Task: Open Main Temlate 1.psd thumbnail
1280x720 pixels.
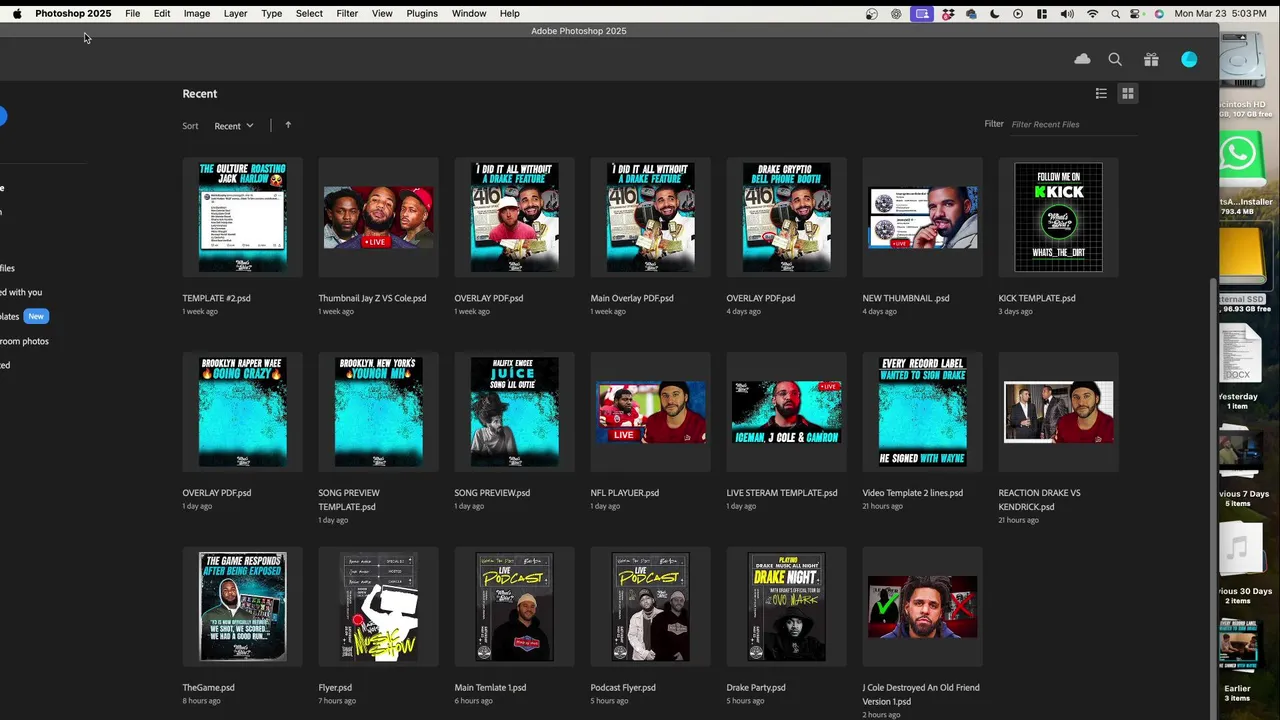Action: click(514, 607)
